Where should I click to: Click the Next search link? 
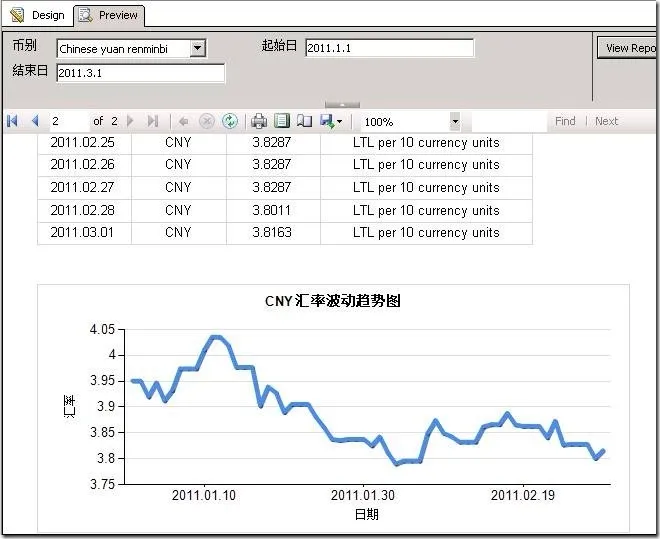(x=606, y=121)
